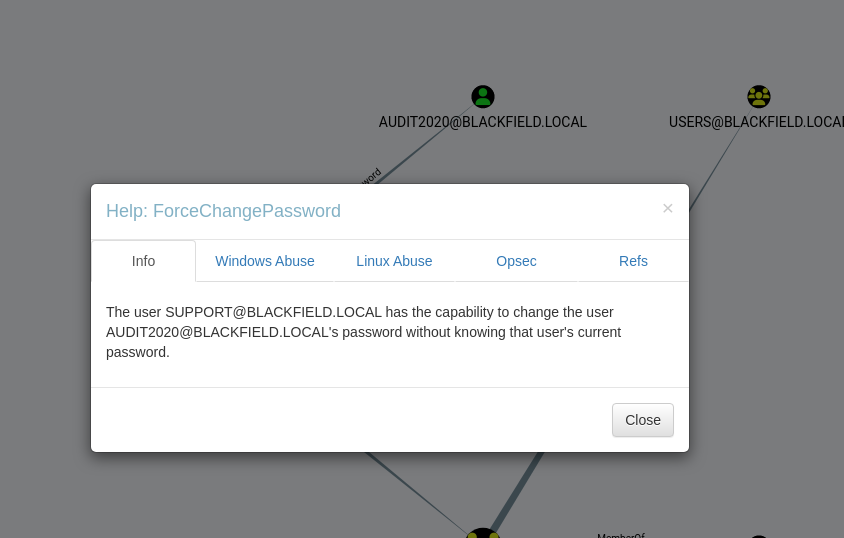Open the Windows Abuse tab

[265, 261]
